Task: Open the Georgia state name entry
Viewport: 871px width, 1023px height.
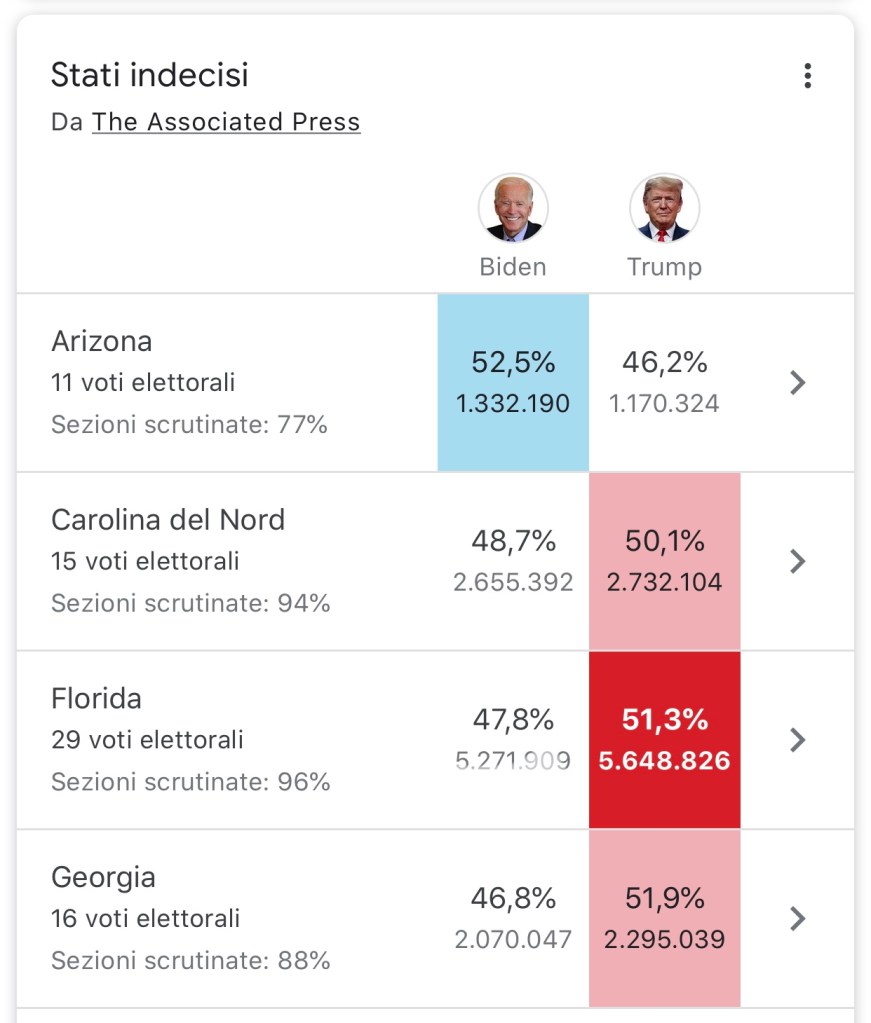Action: click(x=103, y=877)
